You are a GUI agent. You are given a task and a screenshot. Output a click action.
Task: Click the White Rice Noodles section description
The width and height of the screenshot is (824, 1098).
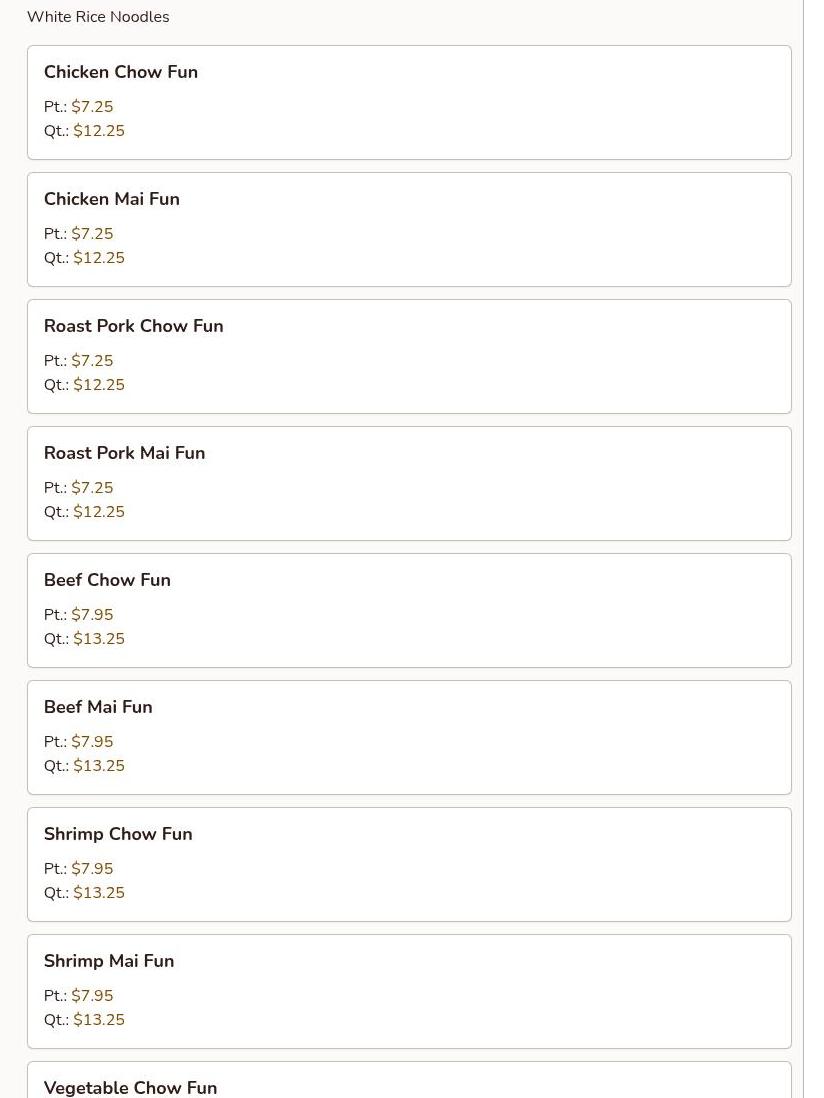point(98,17)
